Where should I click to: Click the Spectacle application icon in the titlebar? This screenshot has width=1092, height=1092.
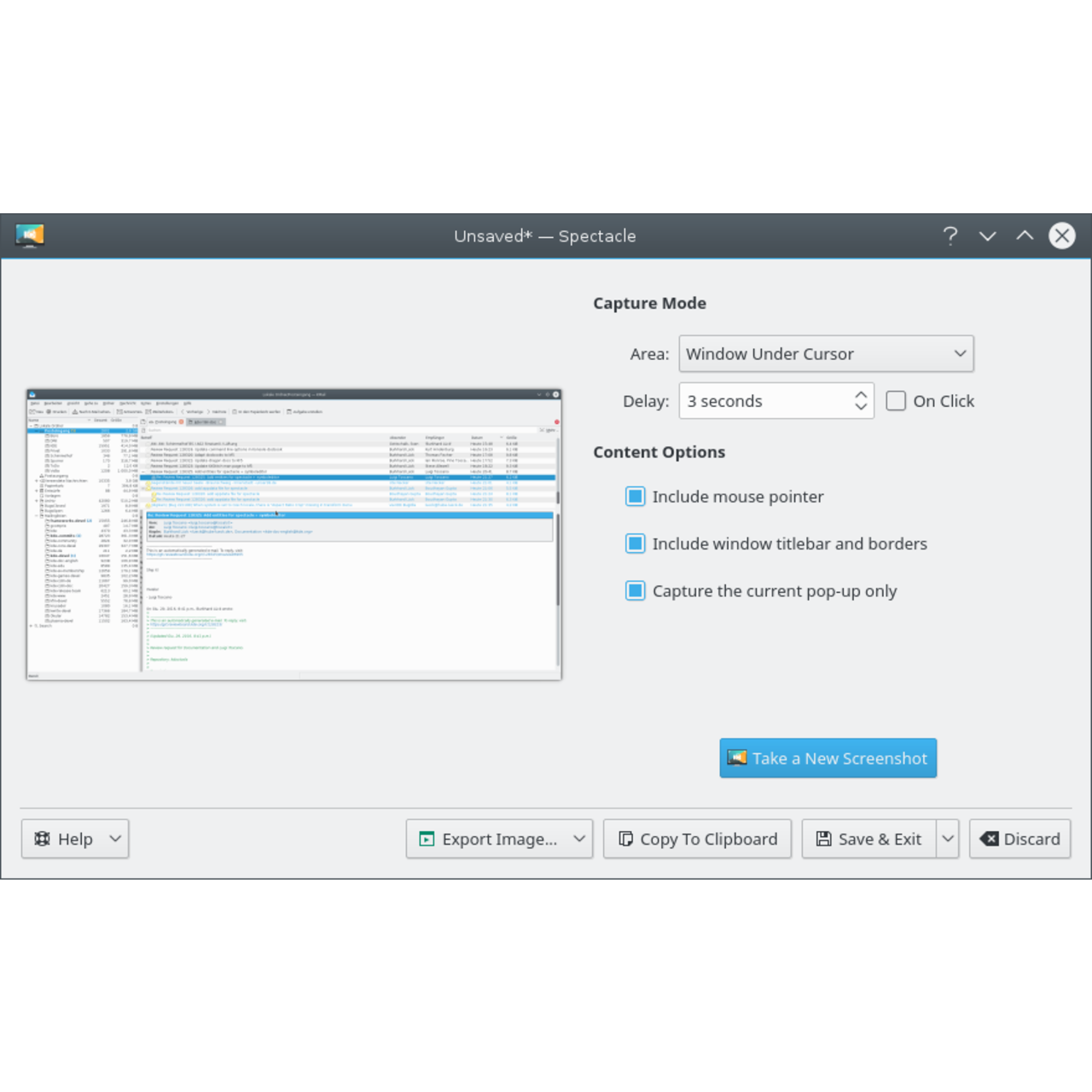(30, 236)
